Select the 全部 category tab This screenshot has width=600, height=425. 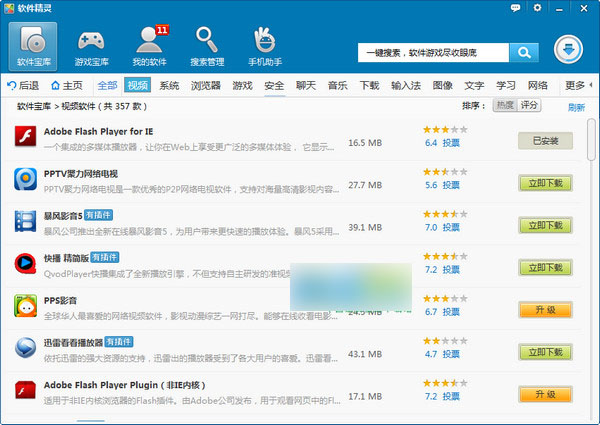point(107,85)
